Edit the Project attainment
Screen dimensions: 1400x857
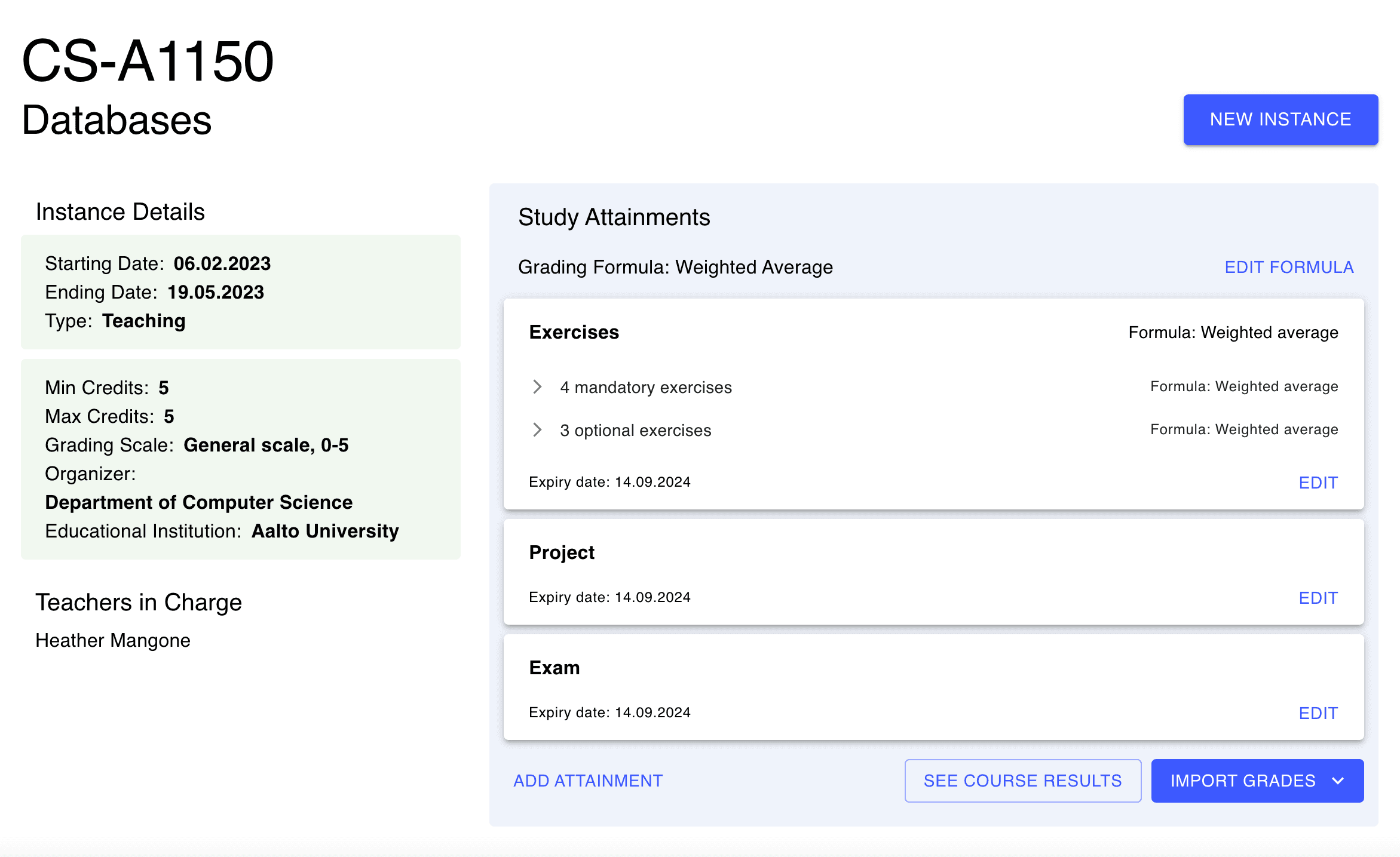tap(1318, 598)
